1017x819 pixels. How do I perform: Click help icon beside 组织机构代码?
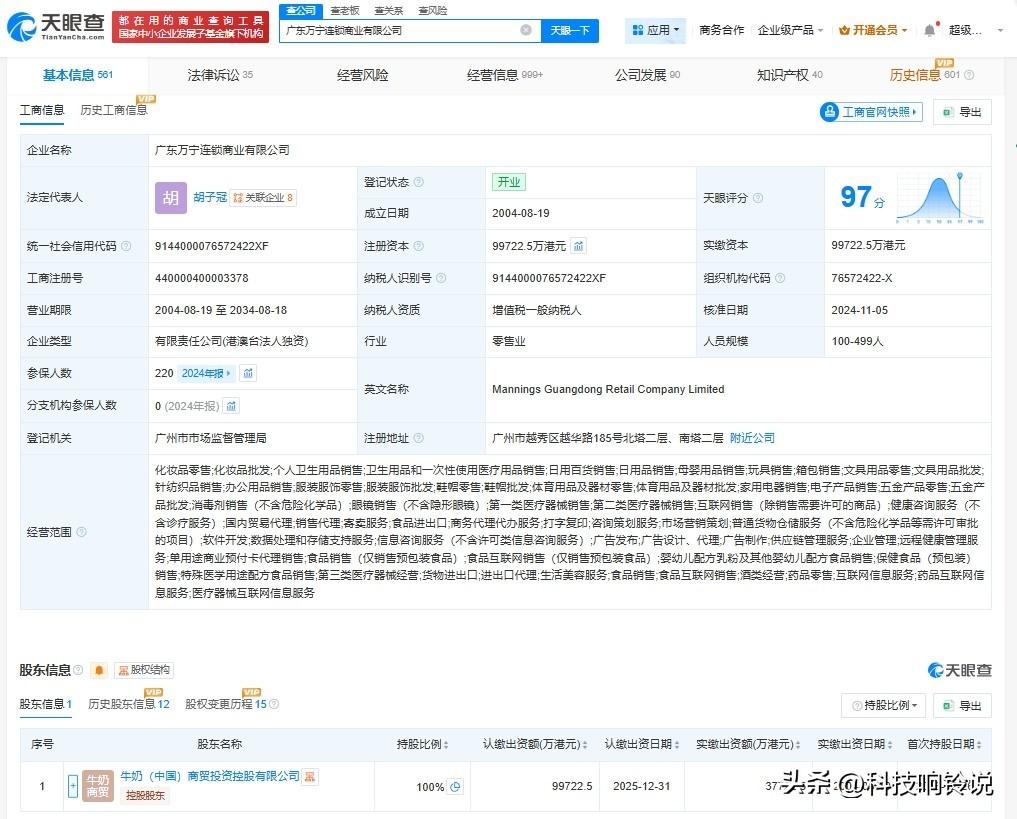click(x=780, y=278)
